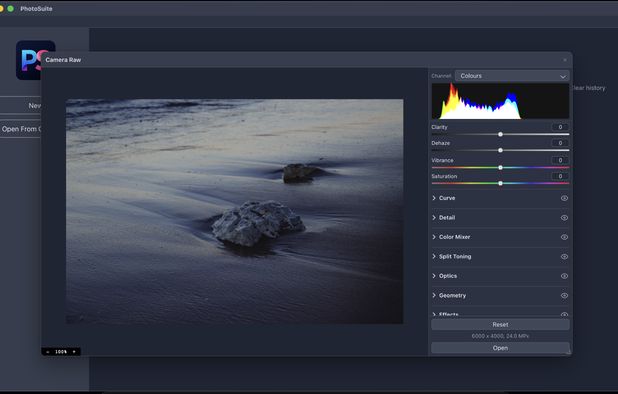The height and width of the screenshot is (394, 618).
Task: Toggle visibility of the Detail section
Action: (564, 217)
